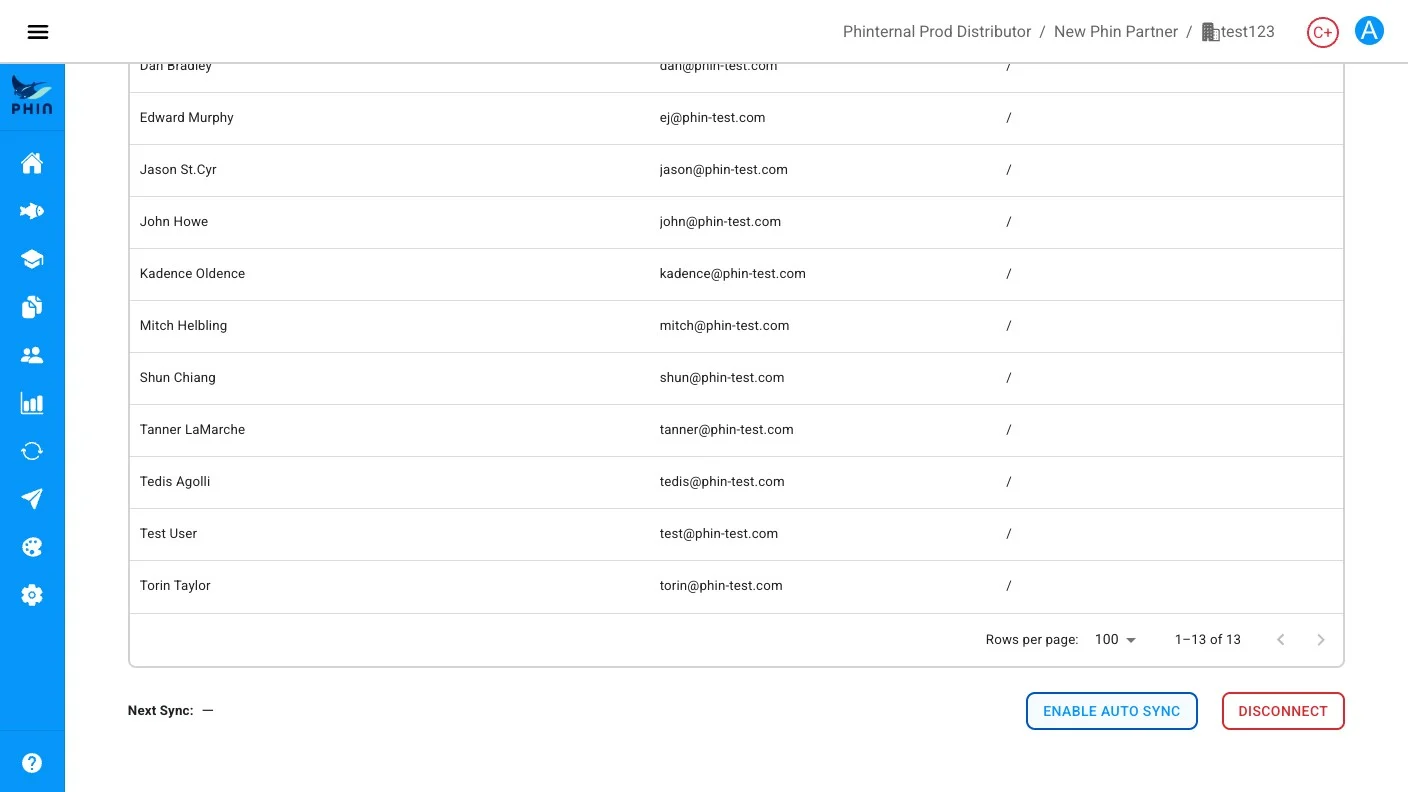This screenshot has width=1408, height=792.
Task: Click email kadence@phin-test.com
Action: 732,274
